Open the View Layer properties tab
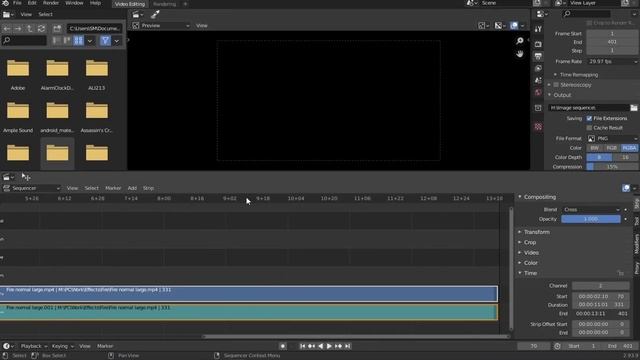Viewport: 640px width, 360px height. pos(538,69)
